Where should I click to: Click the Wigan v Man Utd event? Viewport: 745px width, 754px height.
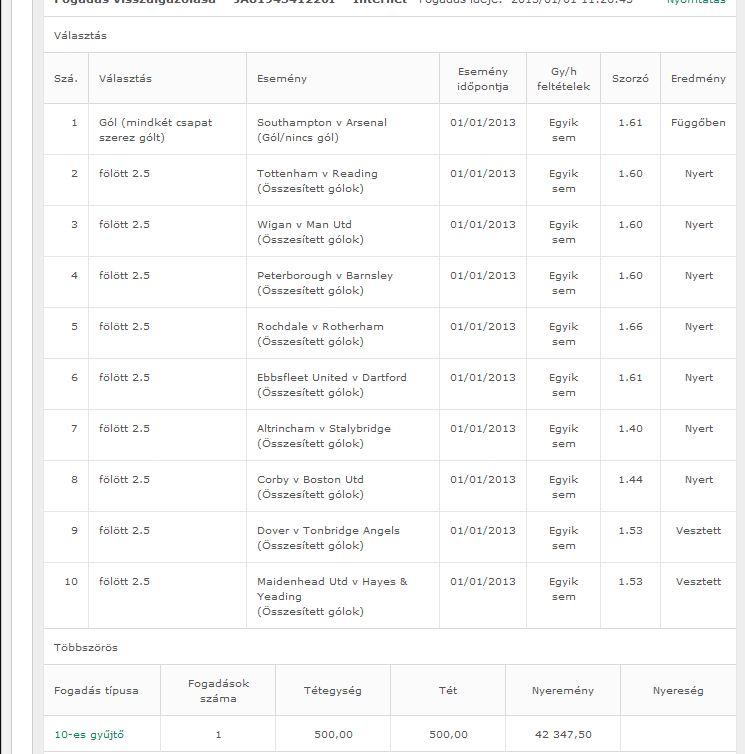click(x=304, y=225)
